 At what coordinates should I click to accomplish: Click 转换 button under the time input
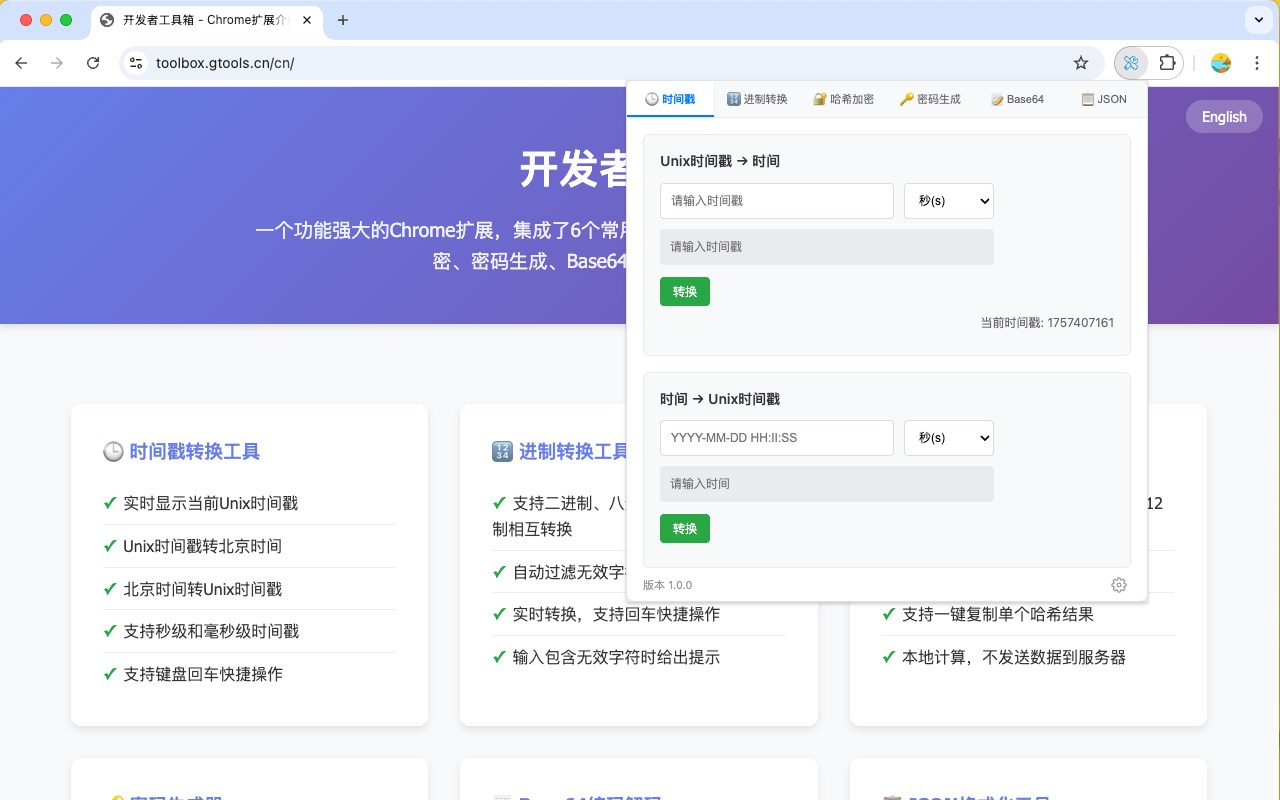[685, 529]
